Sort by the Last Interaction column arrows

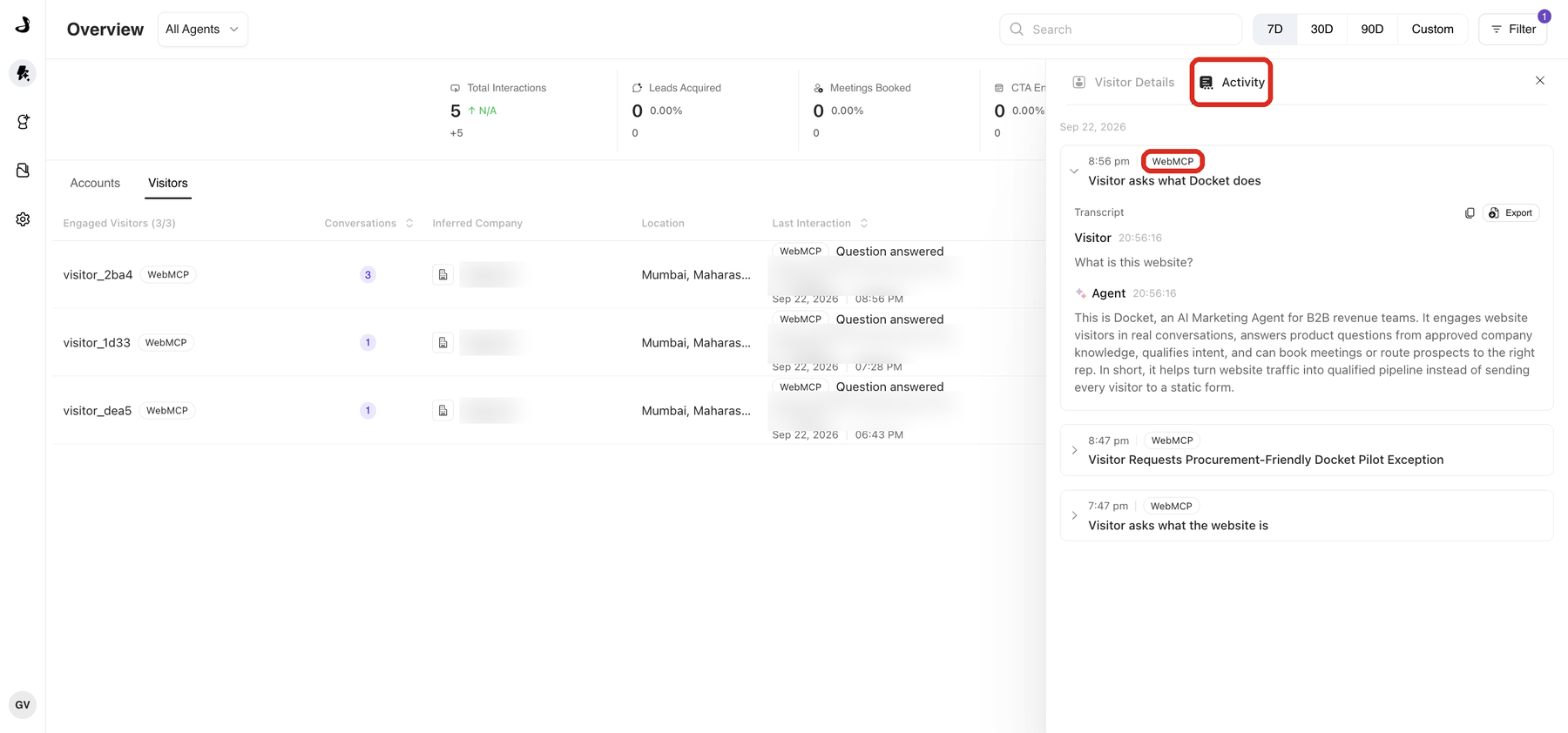864,224
